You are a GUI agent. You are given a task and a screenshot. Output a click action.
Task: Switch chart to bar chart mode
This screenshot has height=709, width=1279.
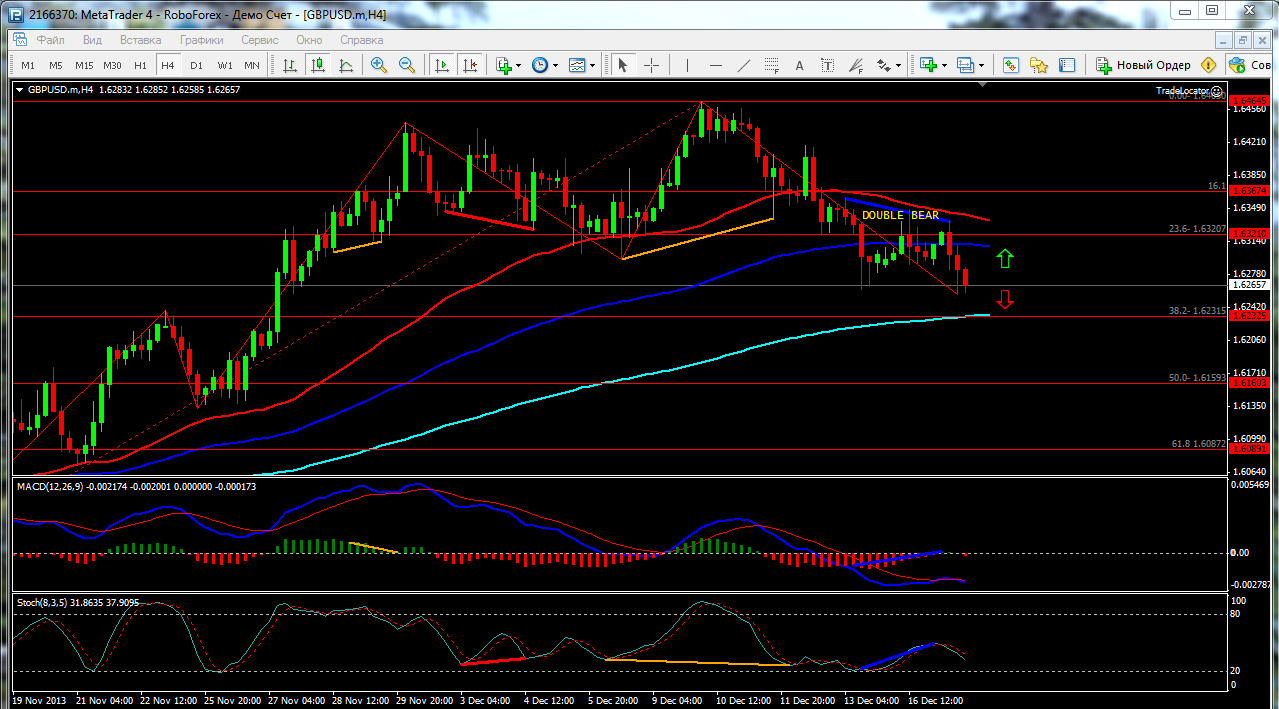290,65
